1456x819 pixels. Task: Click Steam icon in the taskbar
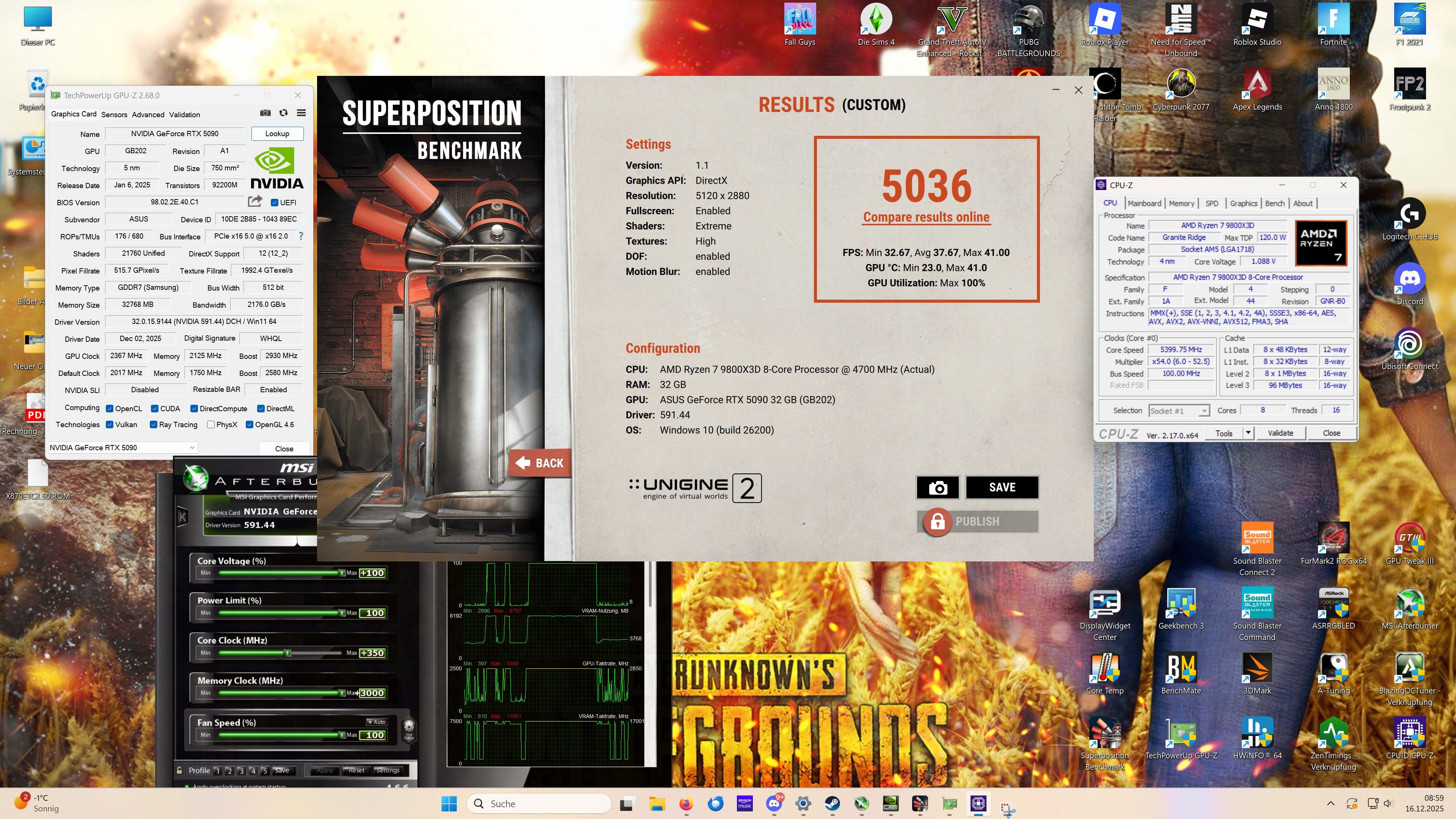pos(832,803)
